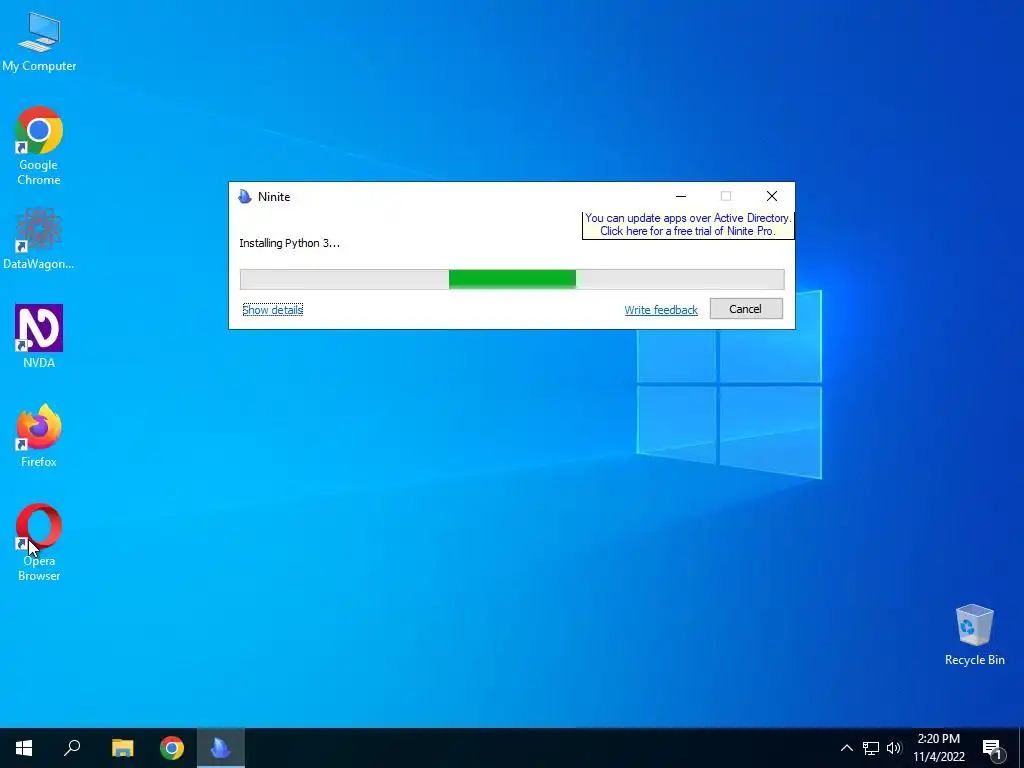
Task: Show hidden system tray icons
Action: 846,748
